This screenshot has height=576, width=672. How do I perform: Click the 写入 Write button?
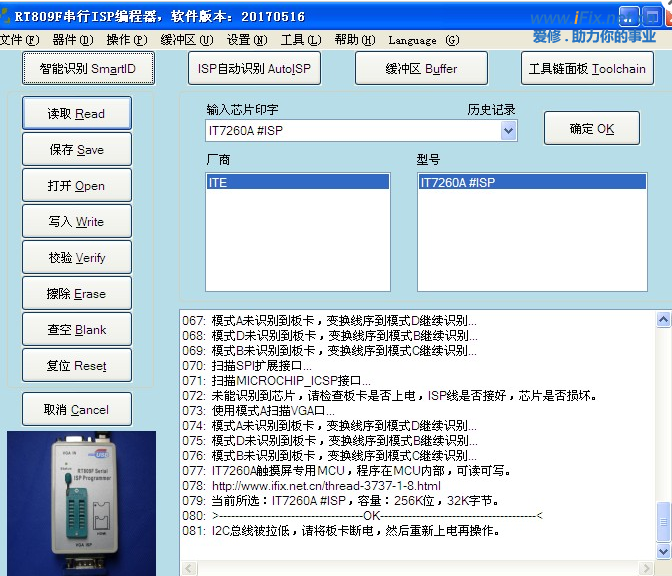(x=77, y=221)
